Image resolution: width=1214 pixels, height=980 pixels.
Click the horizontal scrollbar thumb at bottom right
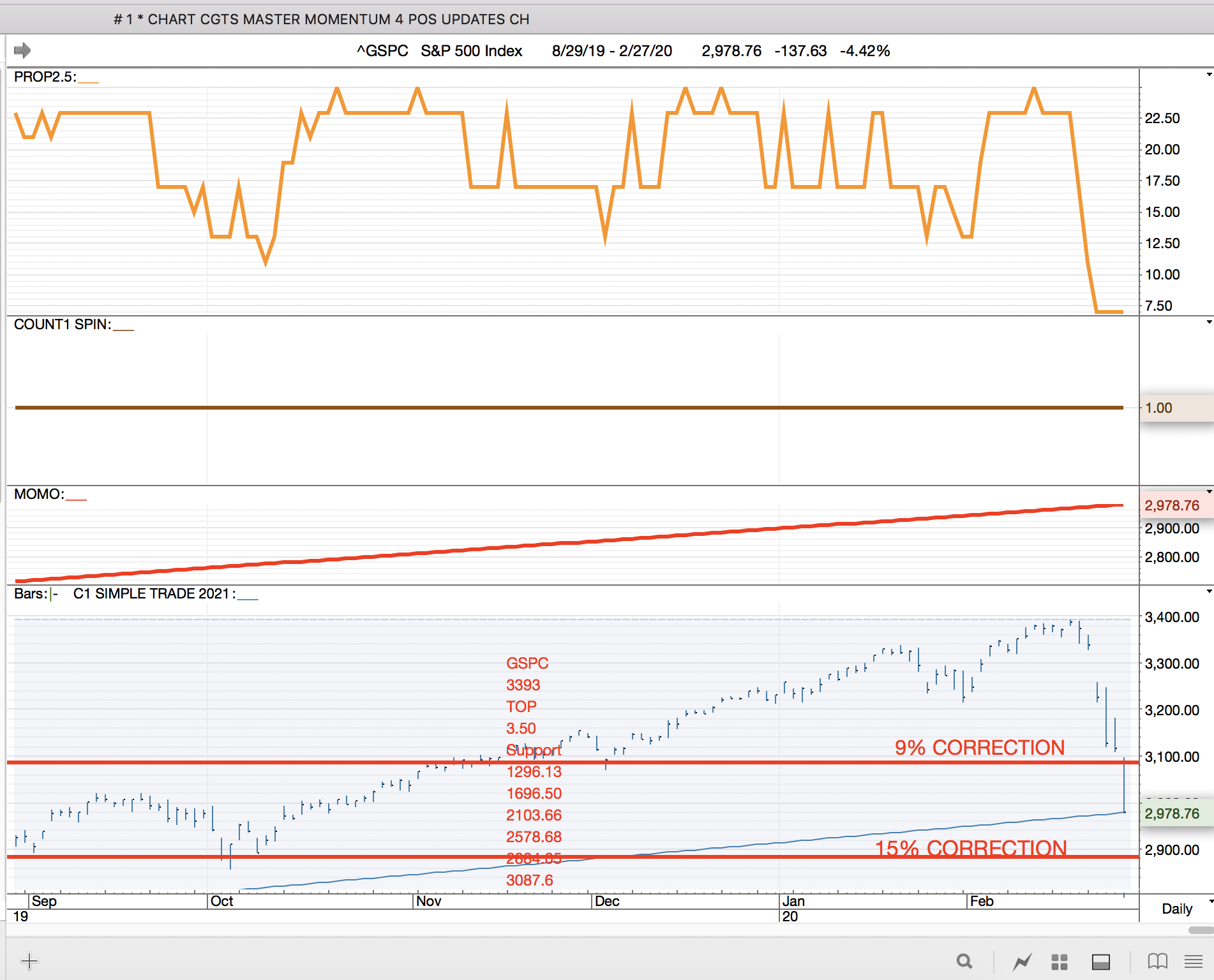click(1201, 930)
